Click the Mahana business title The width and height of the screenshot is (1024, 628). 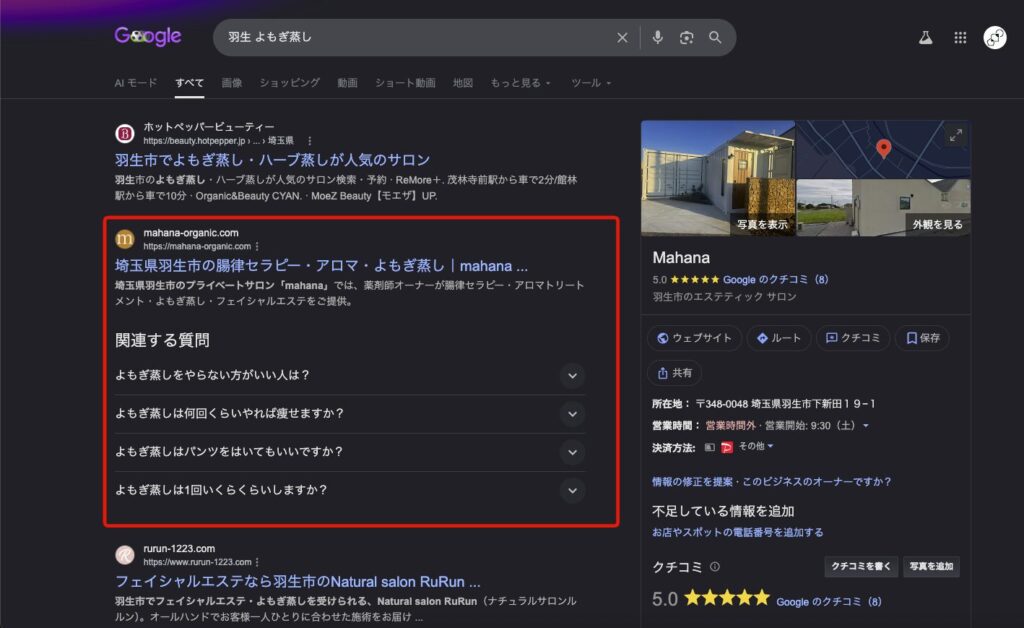click(681, 258)
